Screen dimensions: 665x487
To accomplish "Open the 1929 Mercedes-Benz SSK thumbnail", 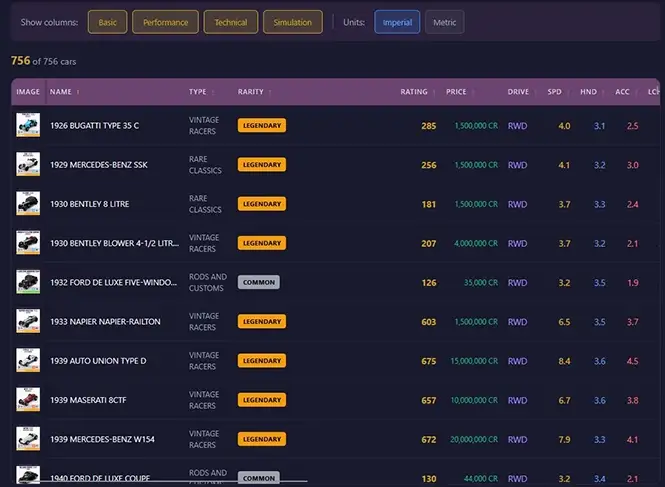I will coord(28,164).
